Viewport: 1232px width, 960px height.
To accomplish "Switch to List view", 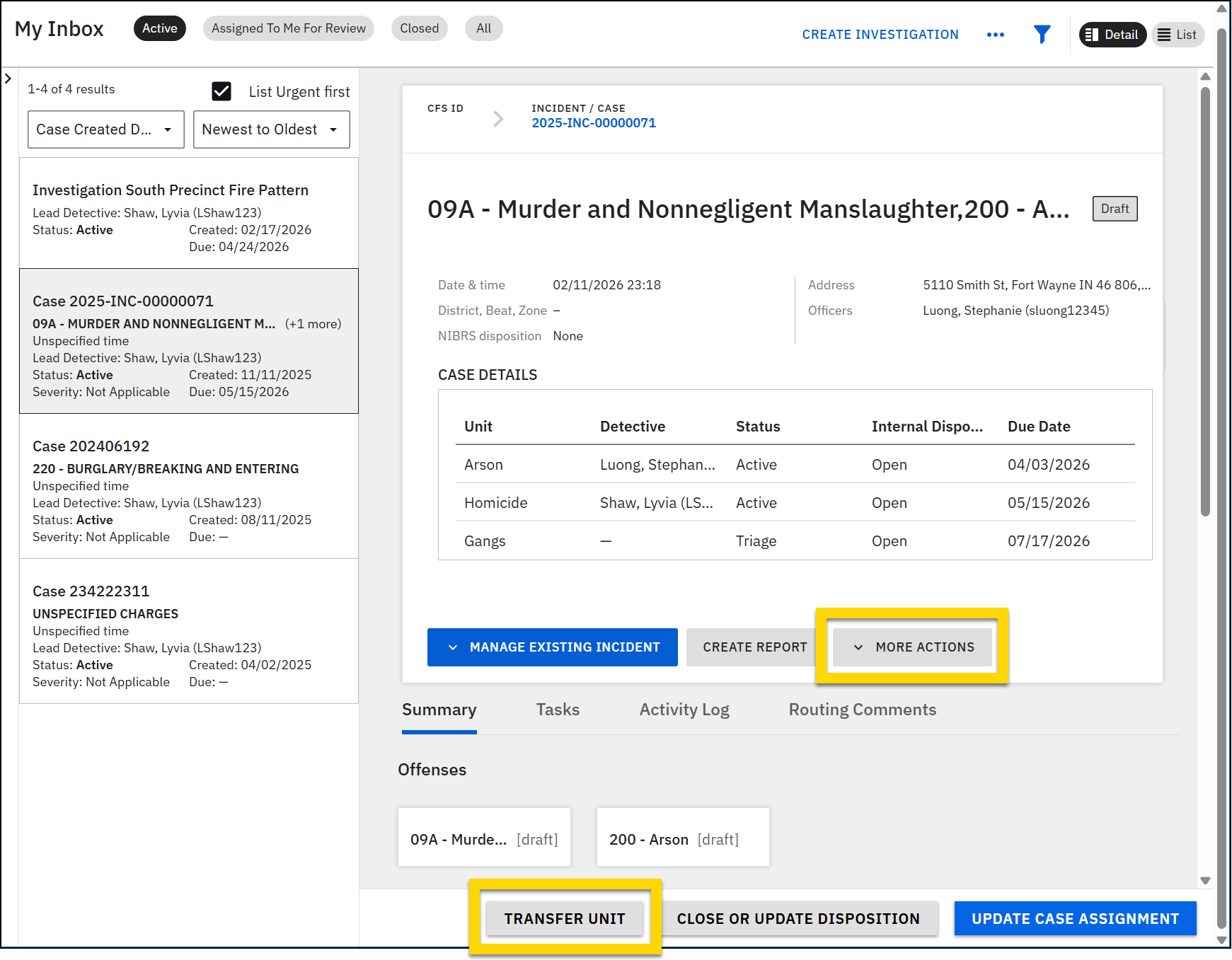I will [x=1177, y=34].
